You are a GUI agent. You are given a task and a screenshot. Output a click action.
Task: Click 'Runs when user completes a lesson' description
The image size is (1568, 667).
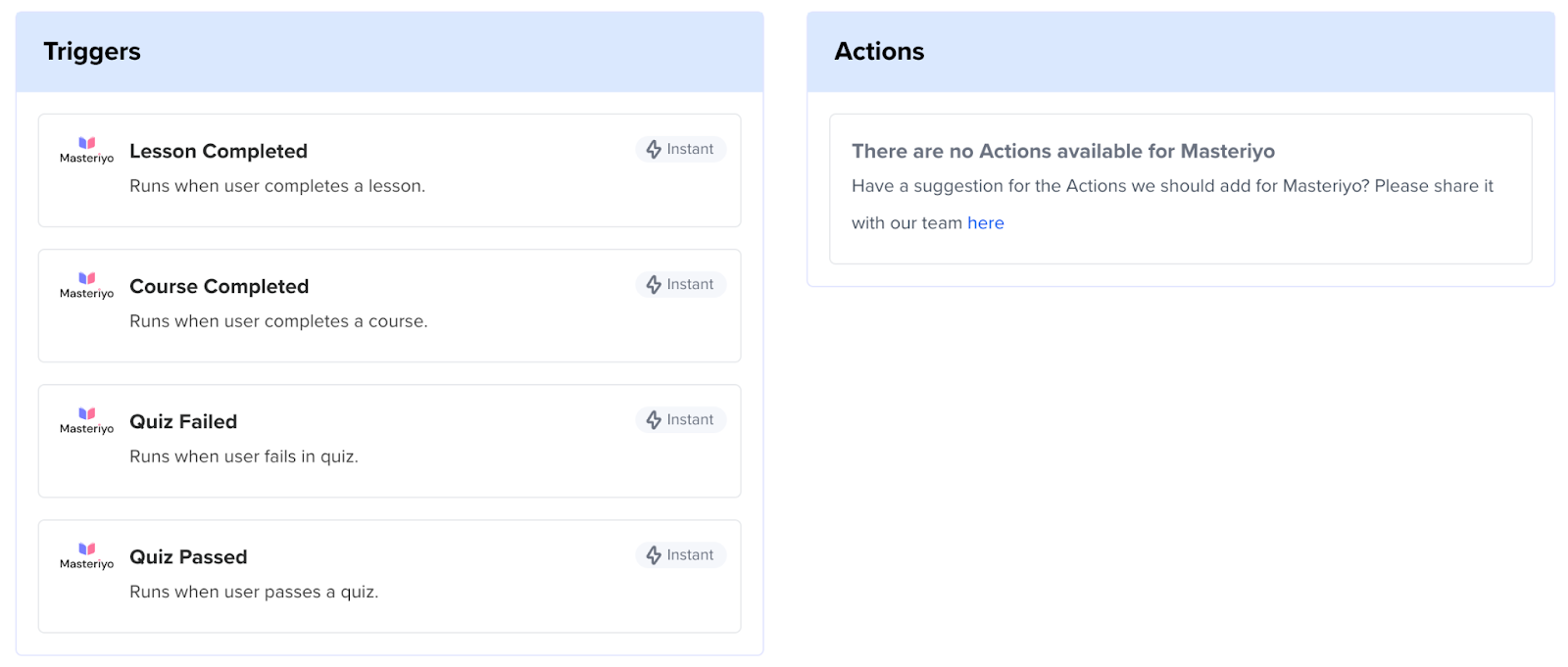[277, 186]
